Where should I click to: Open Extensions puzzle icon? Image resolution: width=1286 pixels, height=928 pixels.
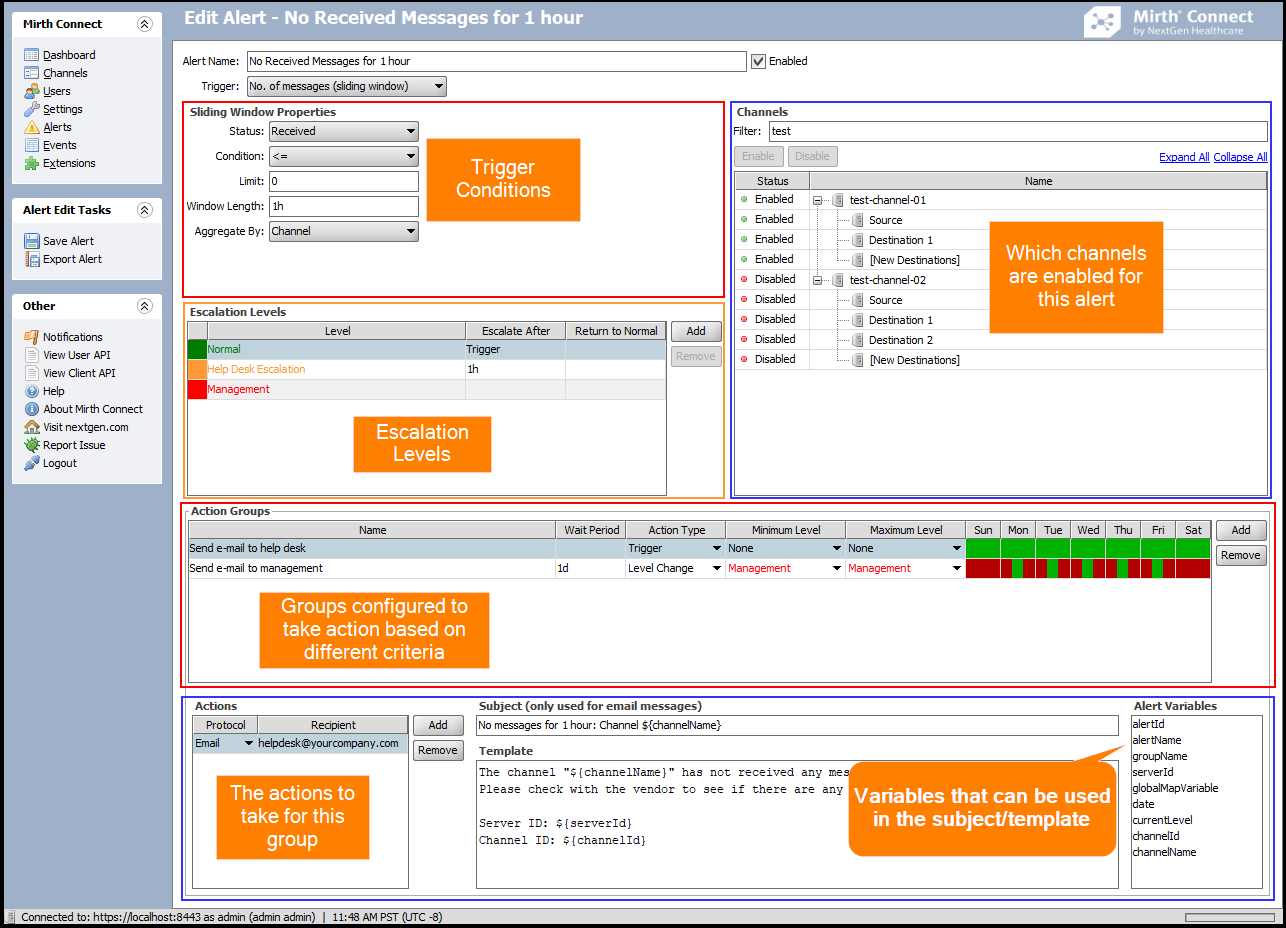coord(31,163)
